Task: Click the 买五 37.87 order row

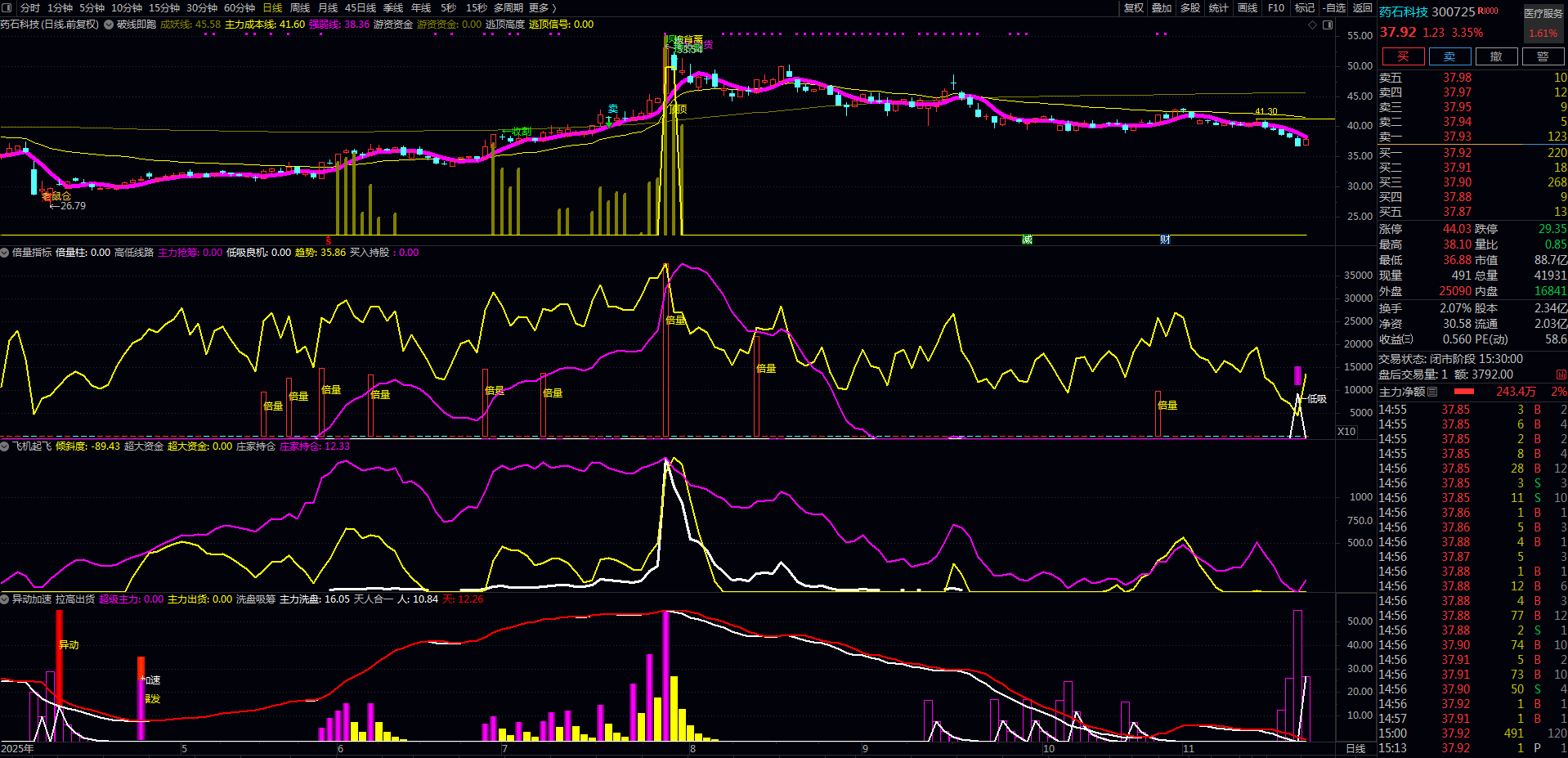Action: point(1472,212)
